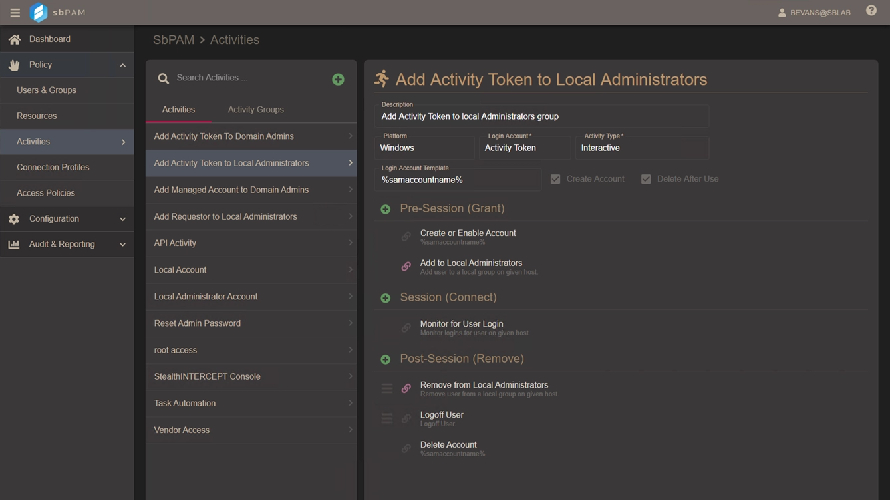The height and width of the screenshot is (500, 890).
Task: Add a Post-Session step with plus icon
Action: pos(385,360)
